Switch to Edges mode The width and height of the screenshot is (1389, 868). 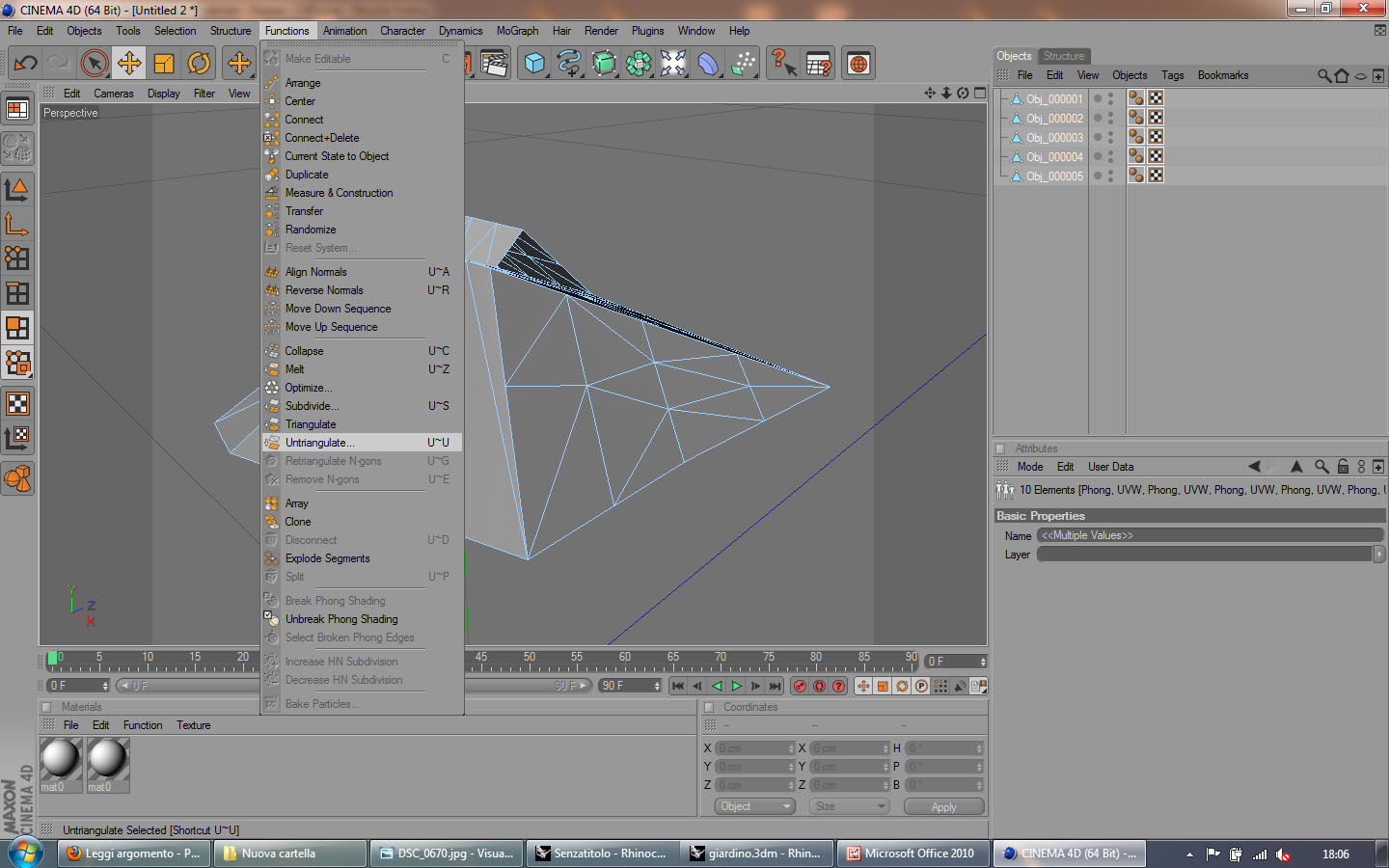tap(17, 292)
